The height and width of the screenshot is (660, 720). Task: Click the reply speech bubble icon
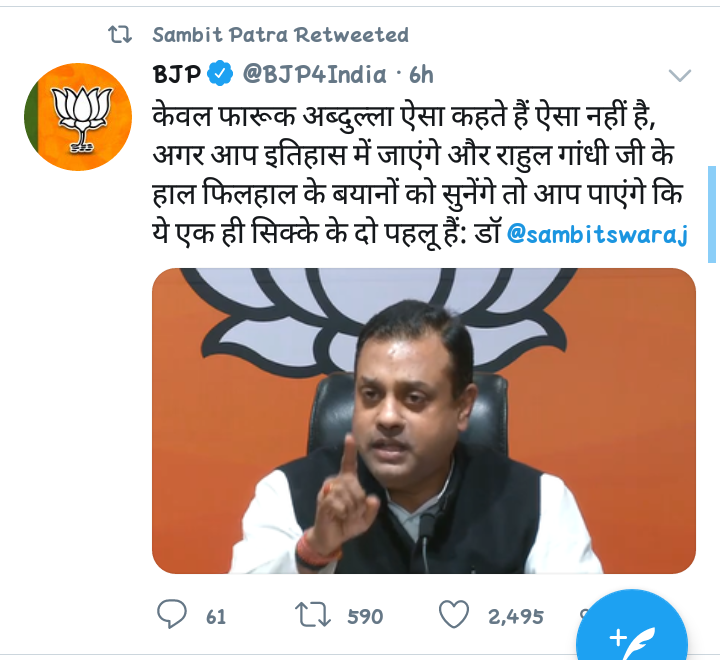point(172,614)
